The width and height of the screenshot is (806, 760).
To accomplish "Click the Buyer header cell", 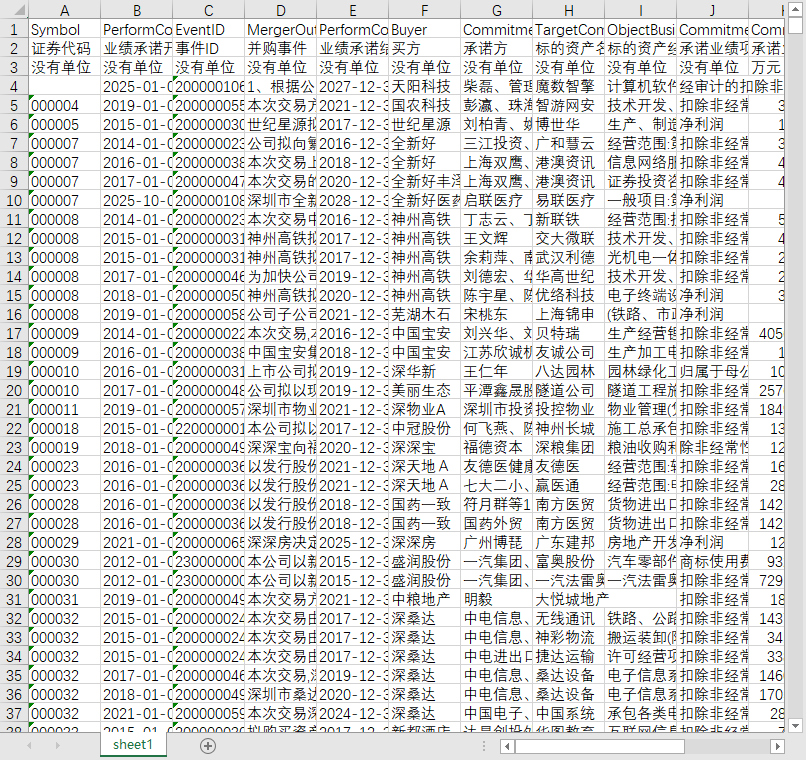I will pyautogui.click(x=425, y=29).
